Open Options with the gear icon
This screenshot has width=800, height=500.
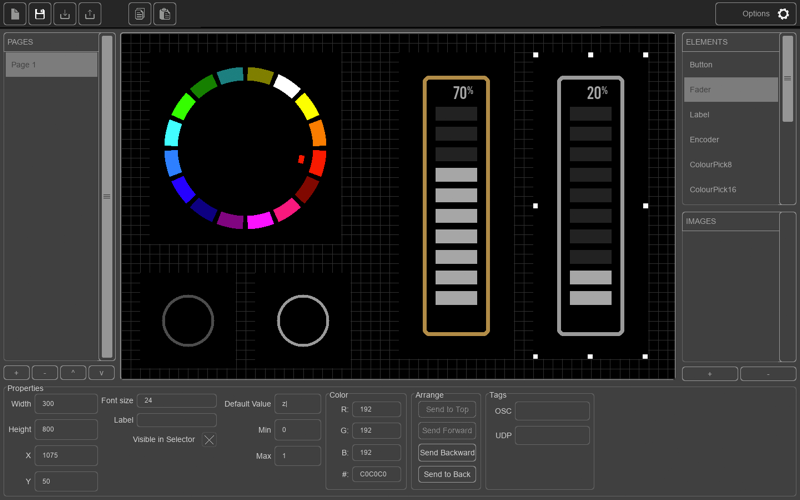(783, 14)
